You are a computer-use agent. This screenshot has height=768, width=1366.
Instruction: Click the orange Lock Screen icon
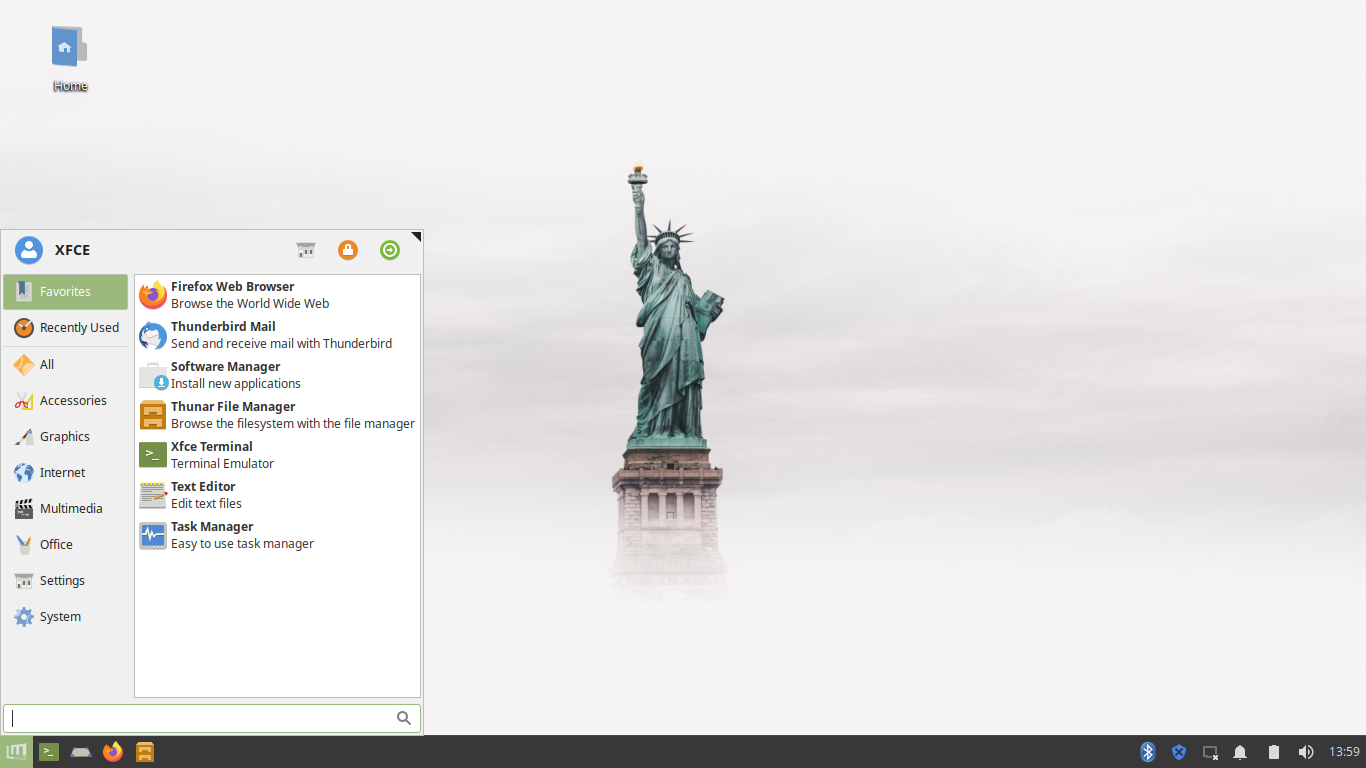348,250
